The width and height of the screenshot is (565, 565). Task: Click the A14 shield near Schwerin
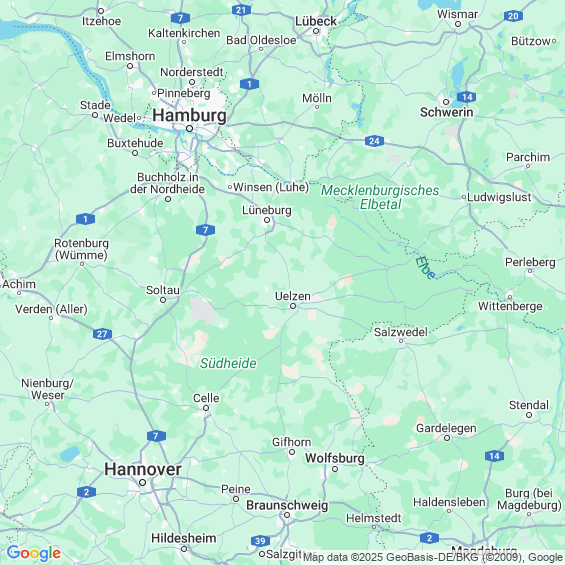tap(467, 97)
